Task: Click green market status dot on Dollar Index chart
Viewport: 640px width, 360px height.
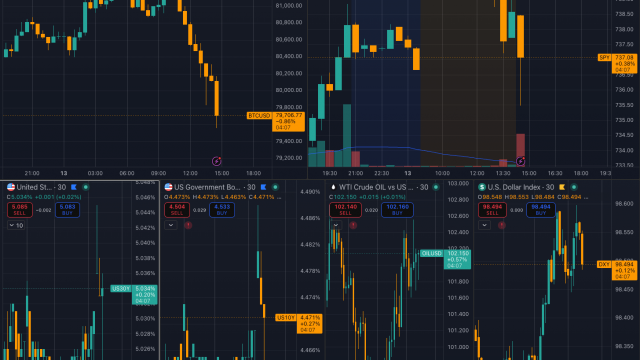Action: coord(574,187)
